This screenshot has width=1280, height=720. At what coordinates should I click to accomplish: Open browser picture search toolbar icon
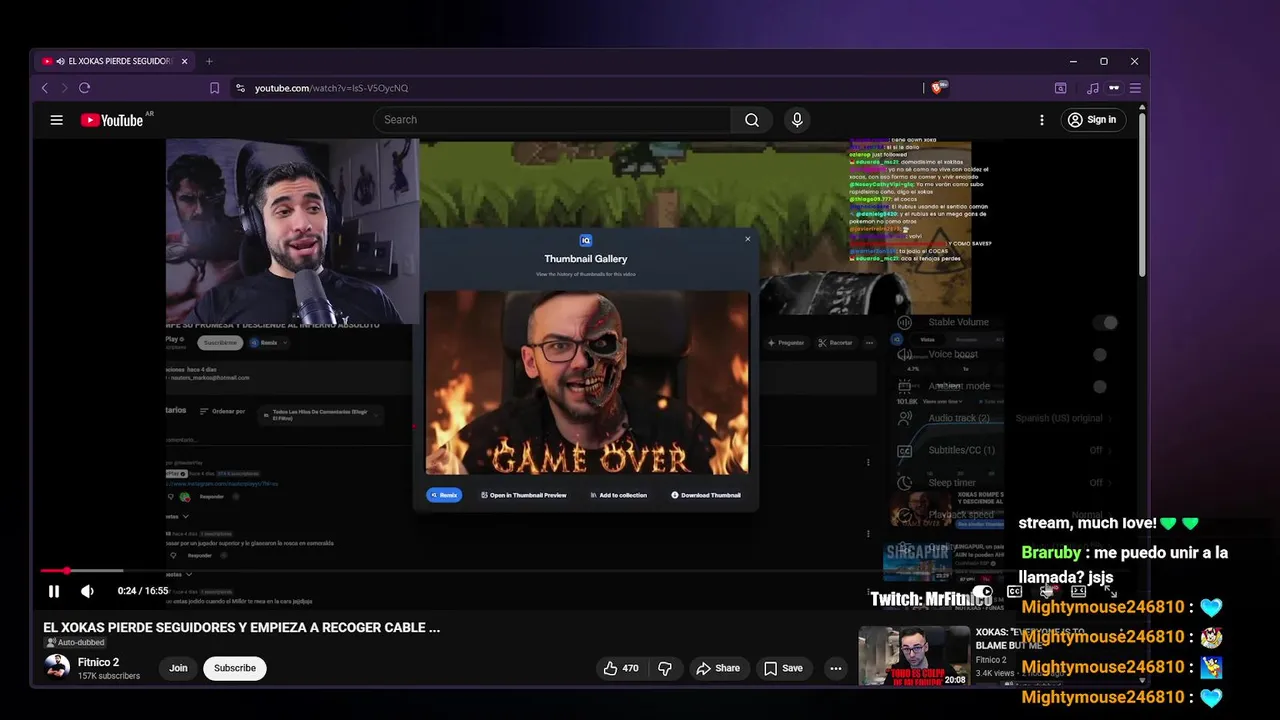(1060, 88)
